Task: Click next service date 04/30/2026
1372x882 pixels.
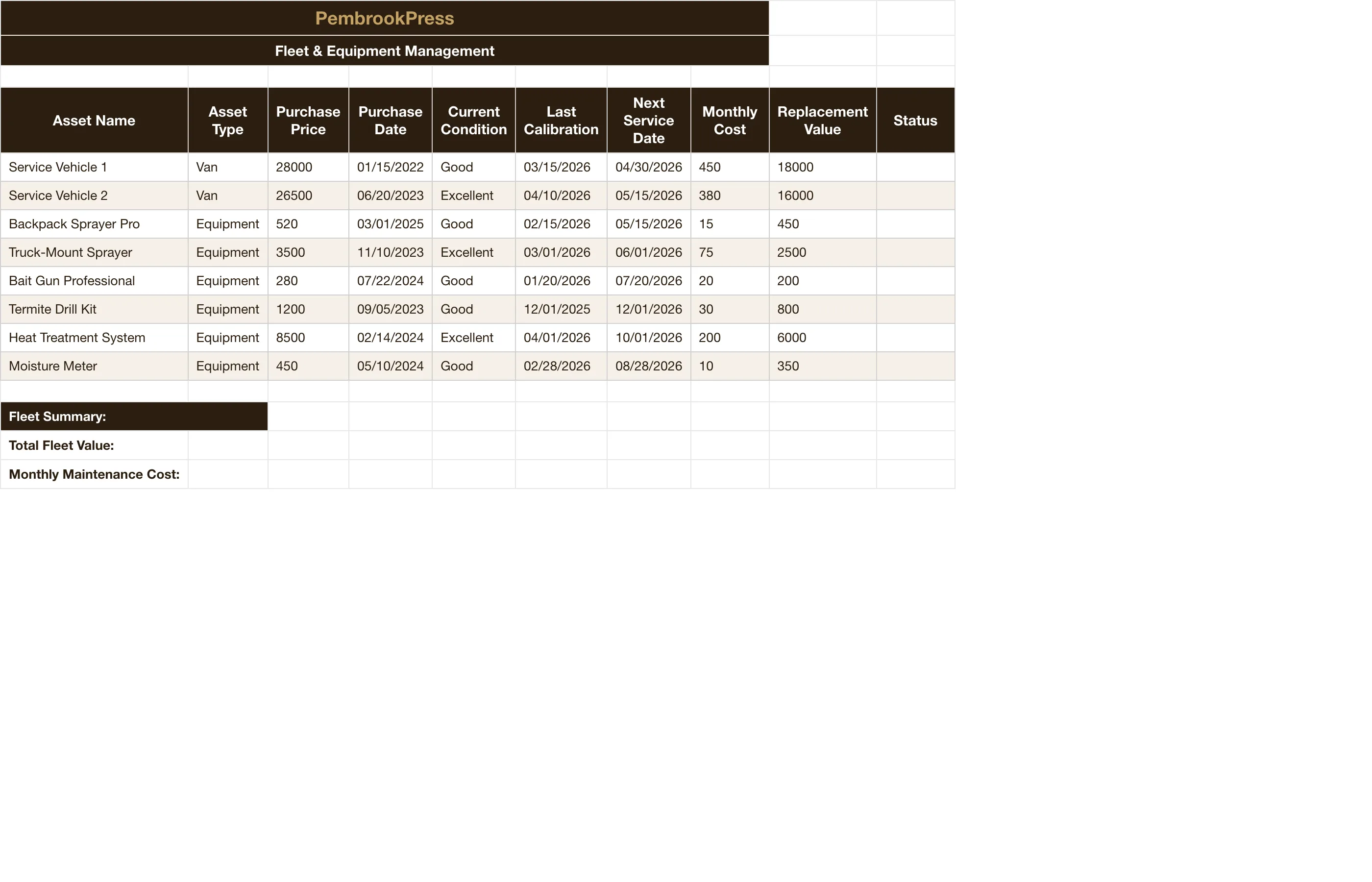Action: click(649, 167)
